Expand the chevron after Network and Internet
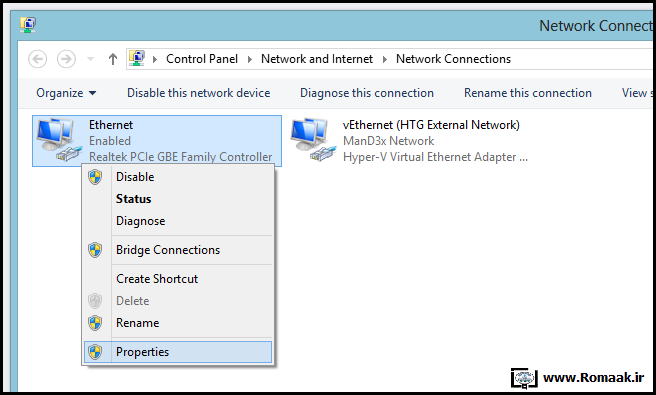The height and width of the screenshot is (395, 656). 385,59
